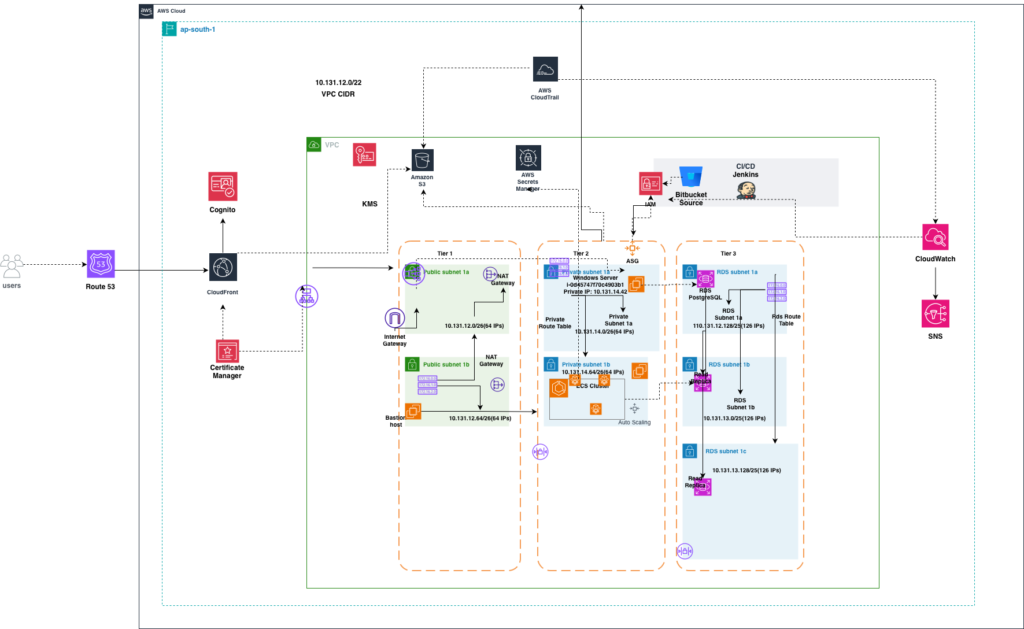Click the AWS CloudTrail icon

[x=546, y=69]
